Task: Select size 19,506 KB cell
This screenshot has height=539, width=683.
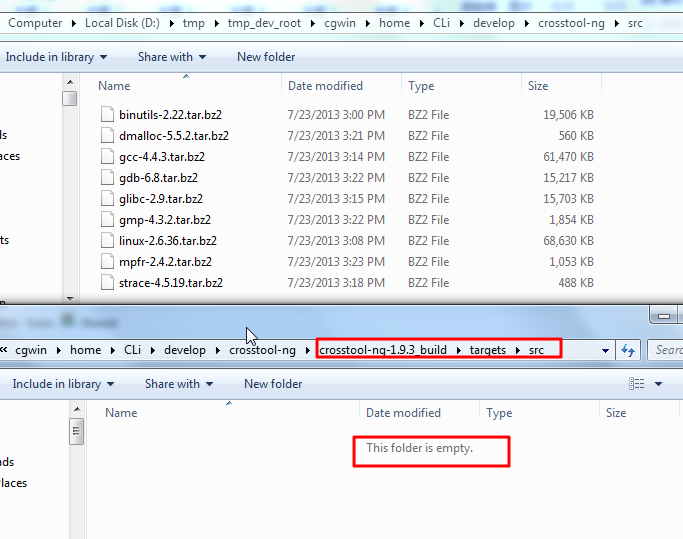Action: tap(568, 115)
